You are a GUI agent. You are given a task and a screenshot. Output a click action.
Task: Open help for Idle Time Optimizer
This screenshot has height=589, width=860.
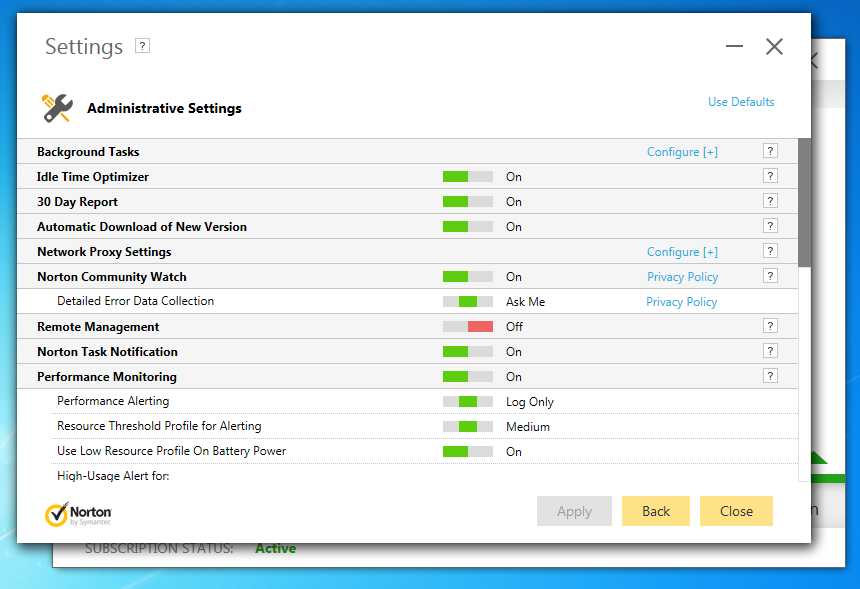tap(770, 176)
